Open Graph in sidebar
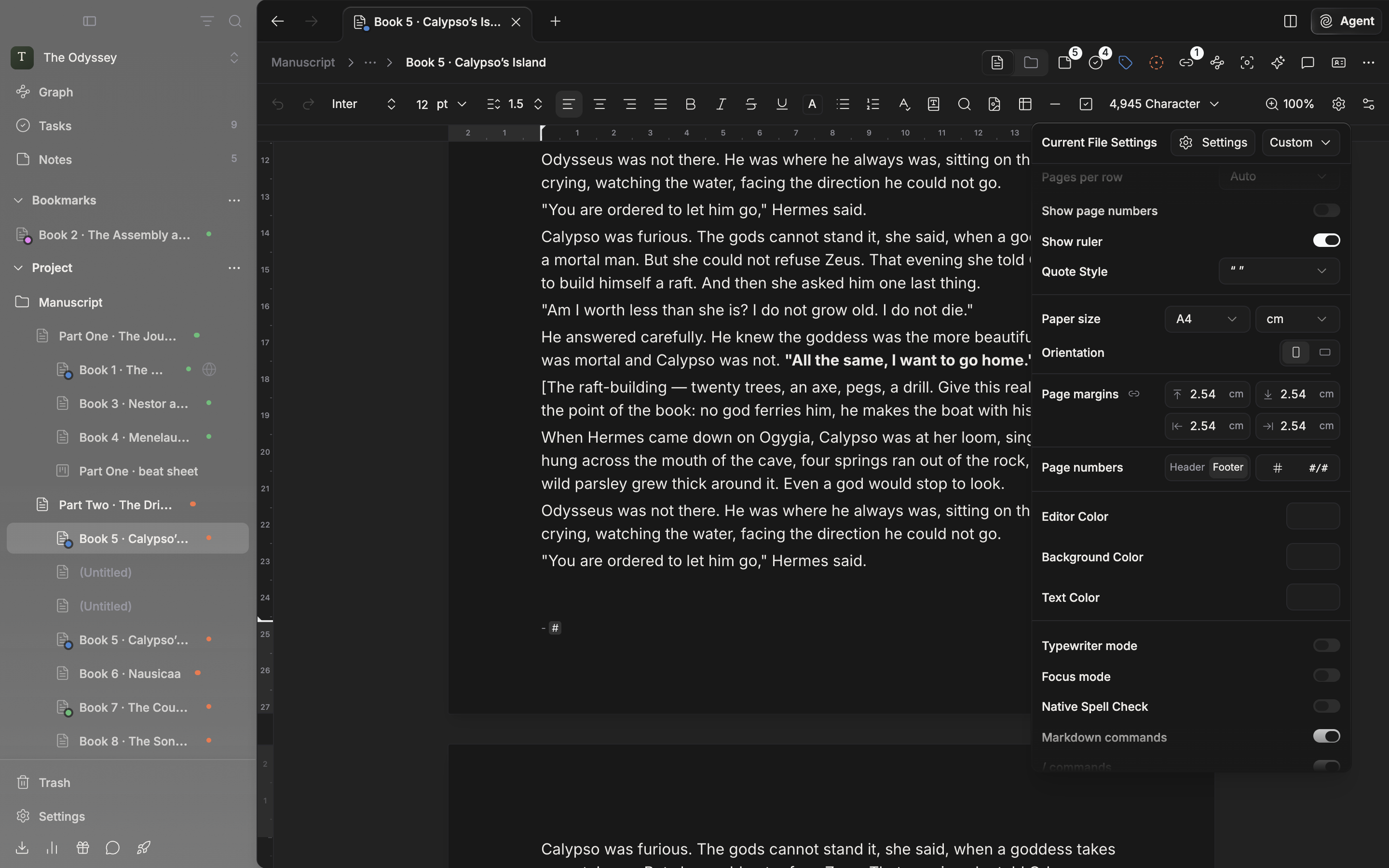The image size is (1389, 868). [127, 92]
